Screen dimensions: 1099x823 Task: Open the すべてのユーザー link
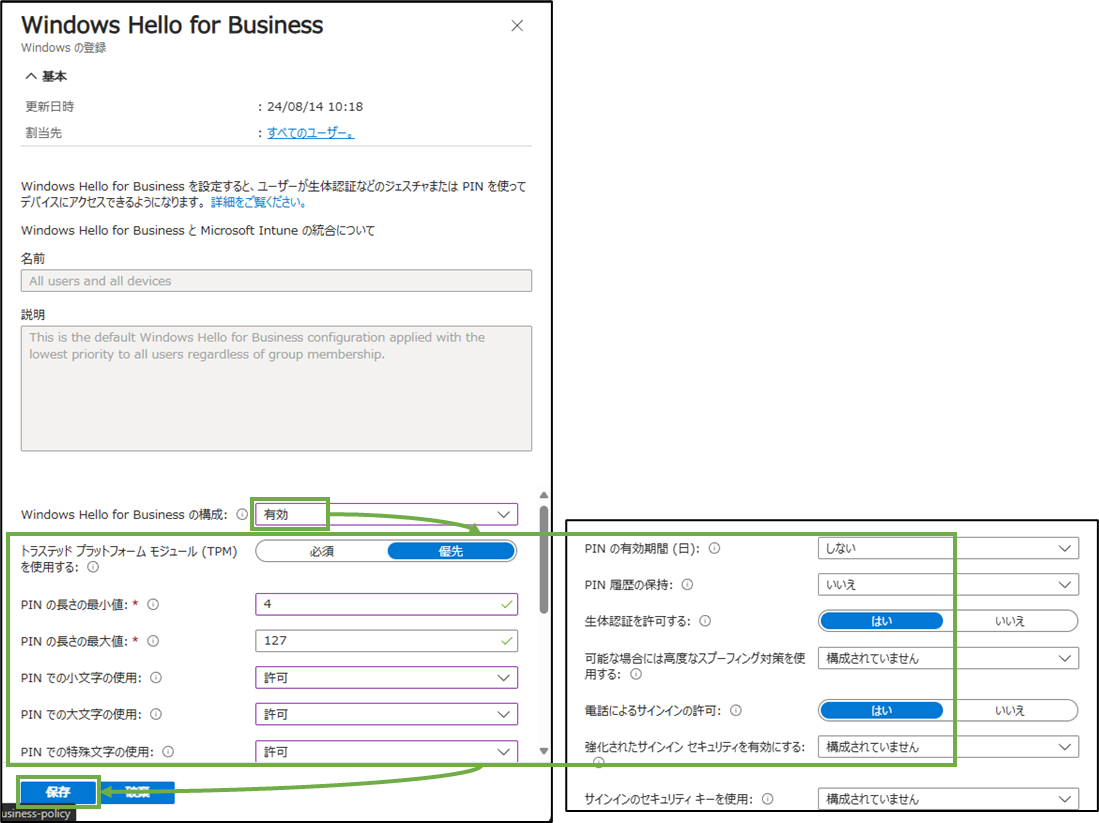tap(310, 132)
